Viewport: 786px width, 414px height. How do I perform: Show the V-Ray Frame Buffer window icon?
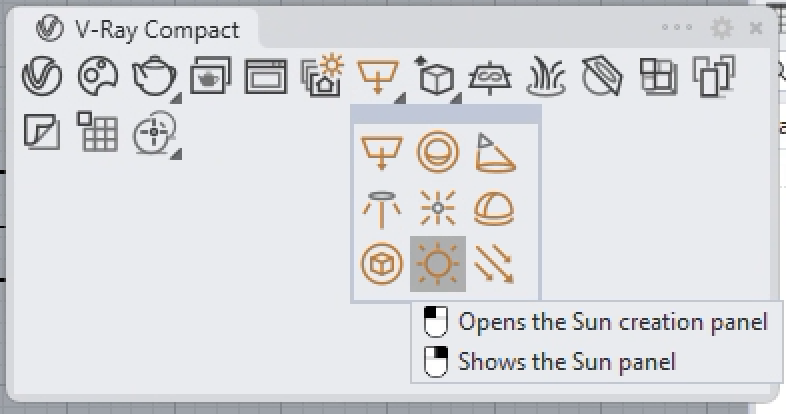(265, 77)
